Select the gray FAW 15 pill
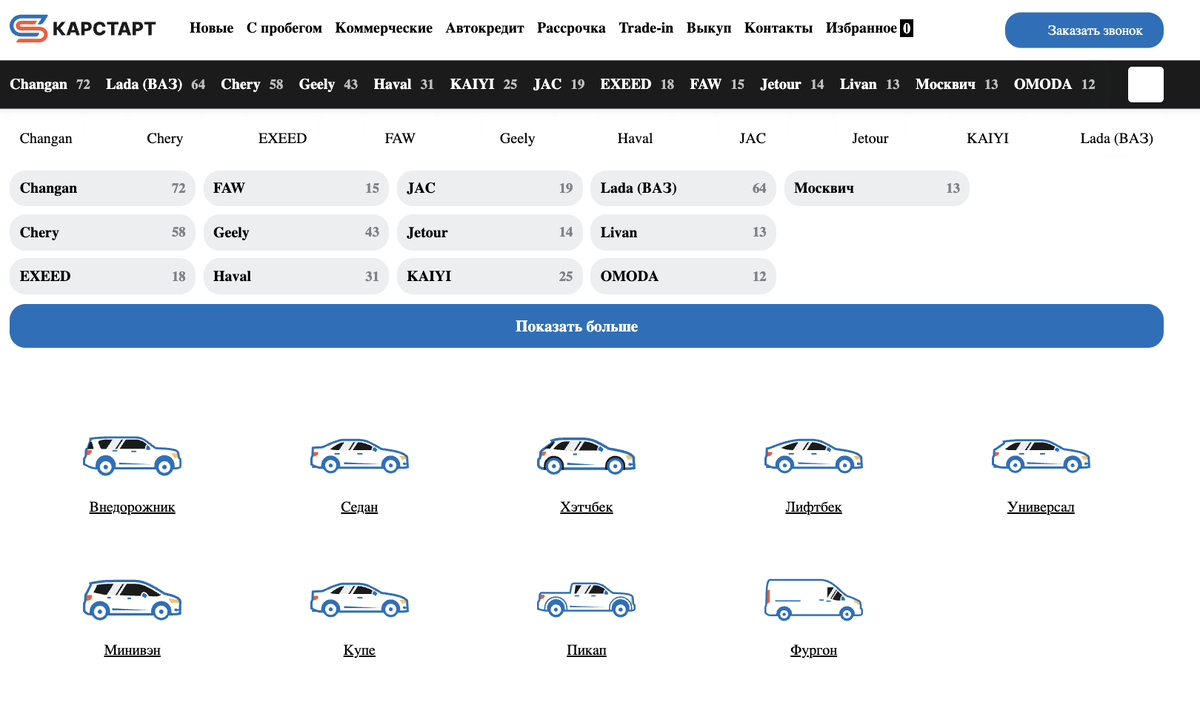The height and width of the screenshot is (703, 1200). (x=296, y=188)
